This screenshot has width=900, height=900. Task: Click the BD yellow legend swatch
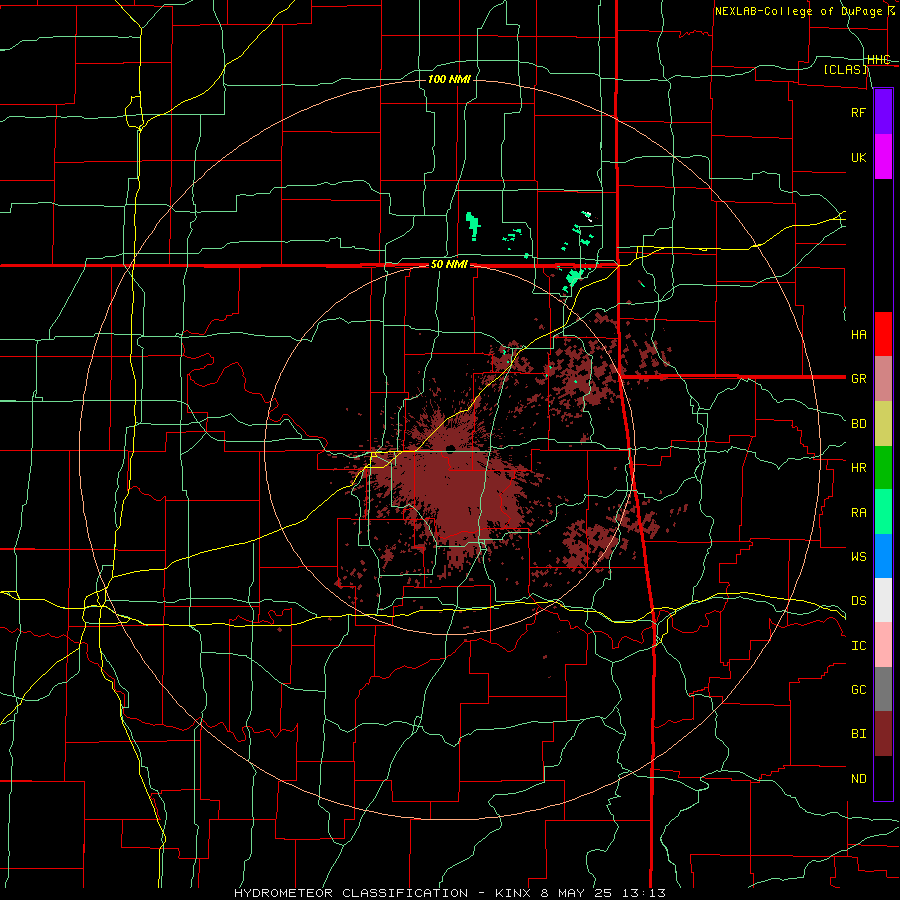[883, 424]
